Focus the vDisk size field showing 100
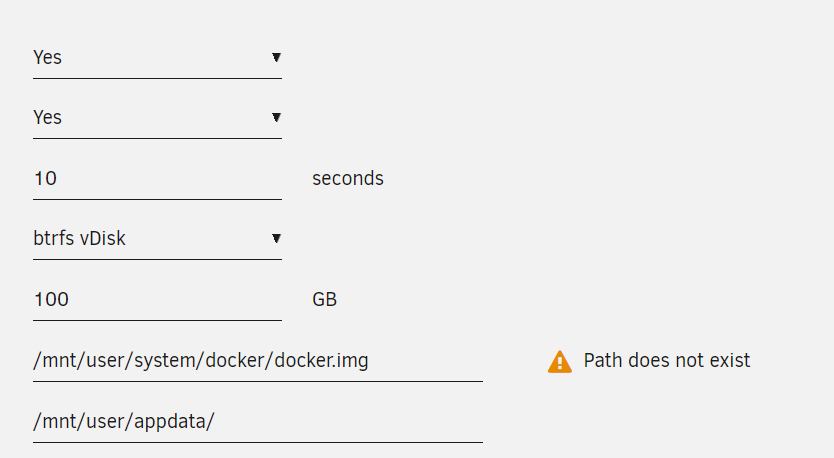This screenshot has height=458, width=834. (157, 299)
